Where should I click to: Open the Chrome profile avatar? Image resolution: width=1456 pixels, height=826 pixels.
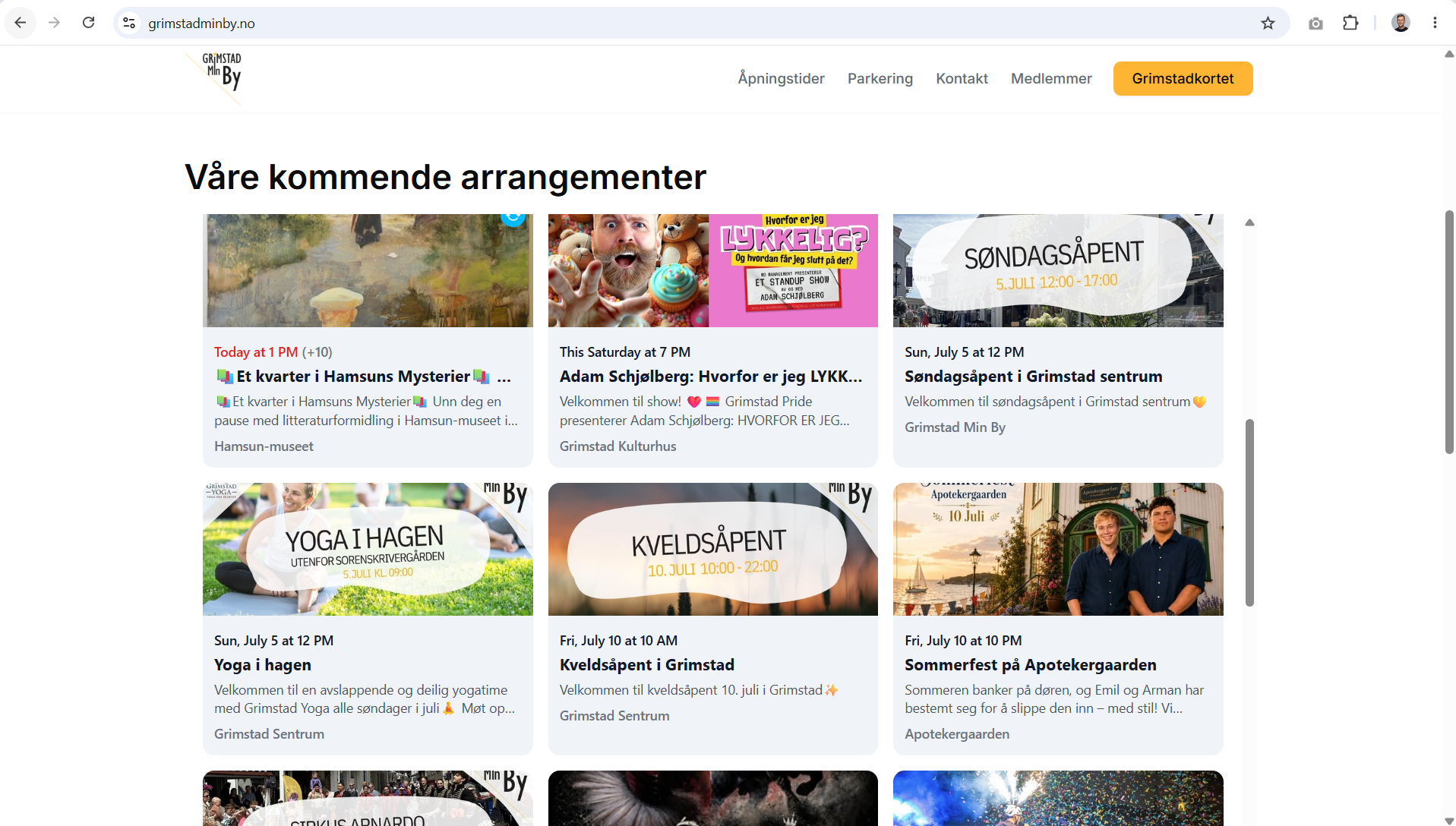pos(1401,23)
